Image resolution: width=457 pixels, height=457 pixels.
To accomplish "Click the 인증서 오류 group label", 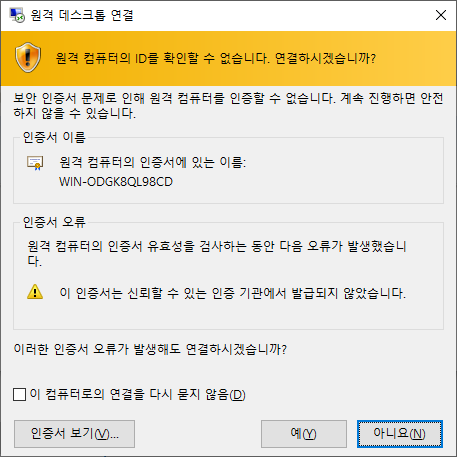I will tap(54, 222).
